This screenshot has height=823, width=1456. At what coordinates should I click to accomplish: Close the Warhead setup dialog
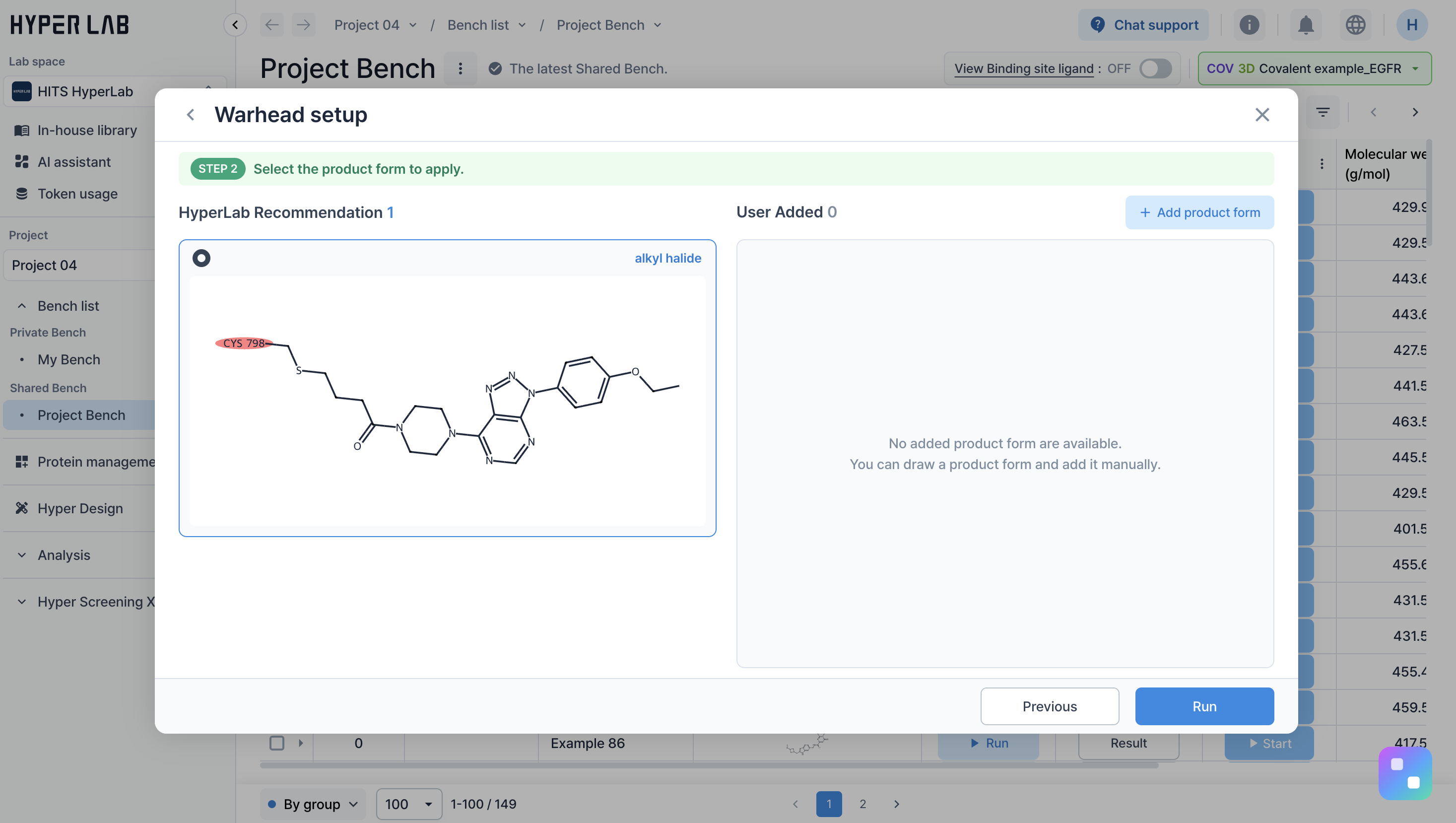pos(1261,115)
